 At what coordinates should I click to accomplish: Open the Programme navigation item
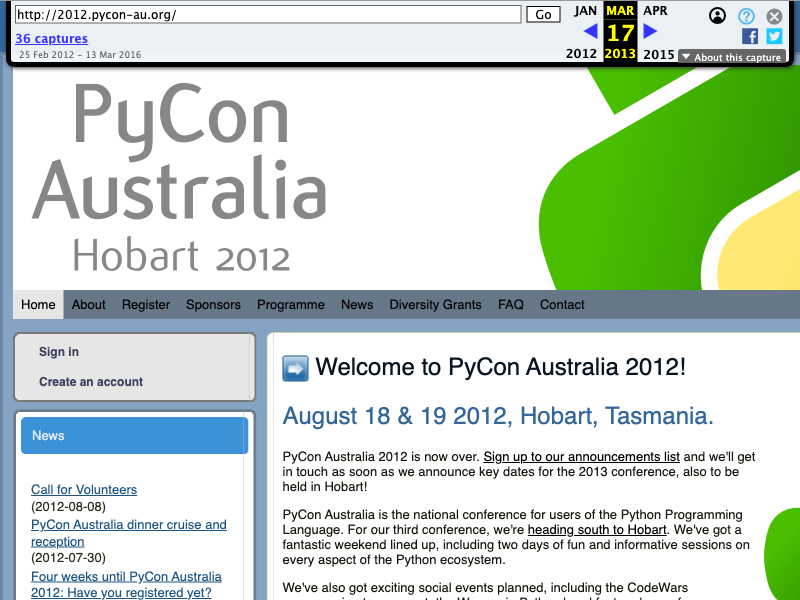(291, 305)
